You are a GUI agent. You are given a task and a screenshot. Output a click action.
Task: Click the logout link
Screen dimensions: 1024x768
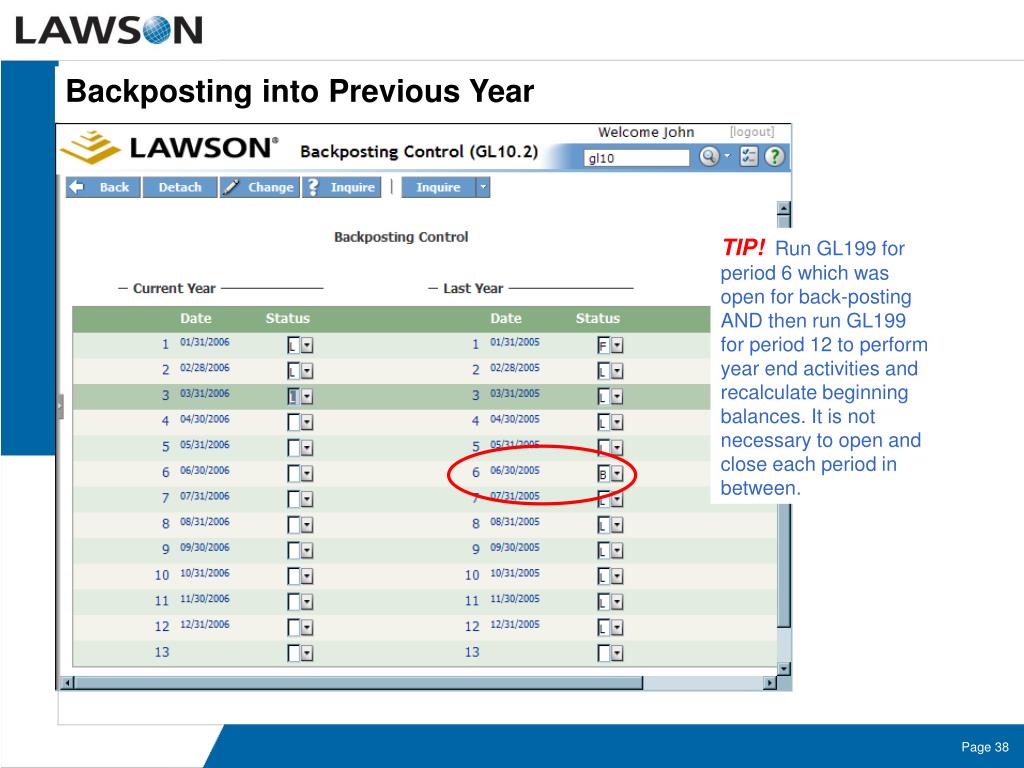tap(752, 132)
